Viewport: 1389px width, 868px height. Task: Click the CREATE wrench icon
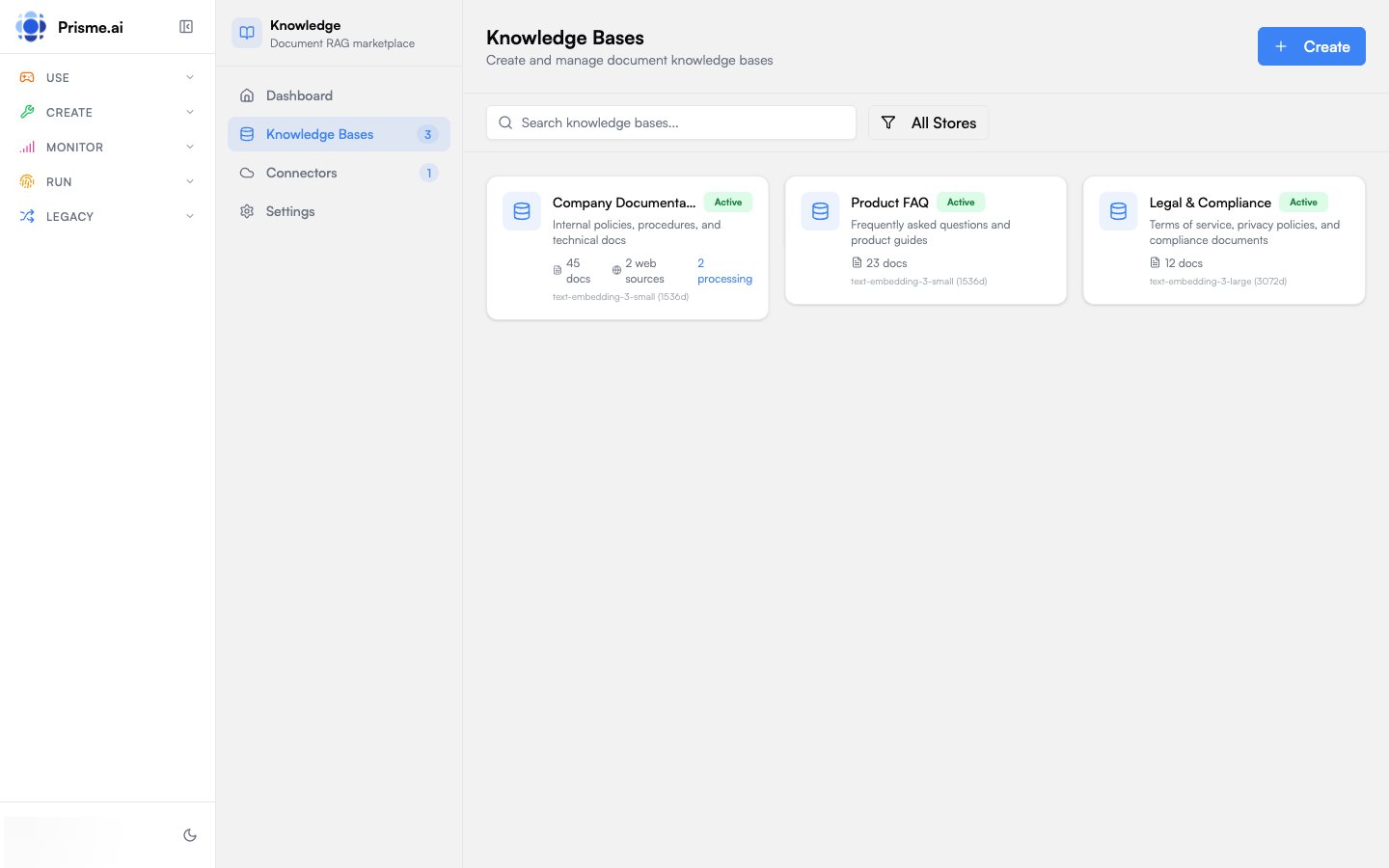click(x=27, y=112)
